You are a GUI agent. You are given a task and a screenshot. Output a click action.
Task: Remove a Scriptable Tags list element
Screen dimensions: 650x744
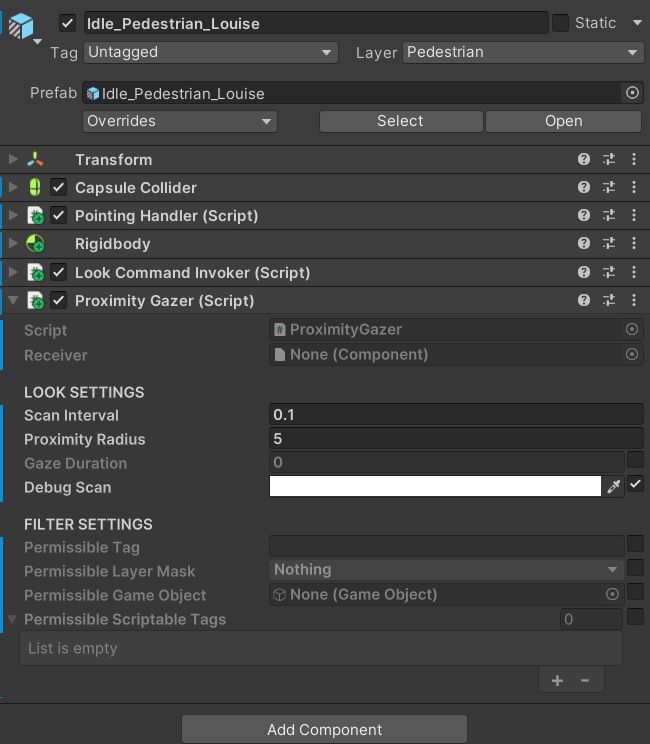[x=585, y=680]
